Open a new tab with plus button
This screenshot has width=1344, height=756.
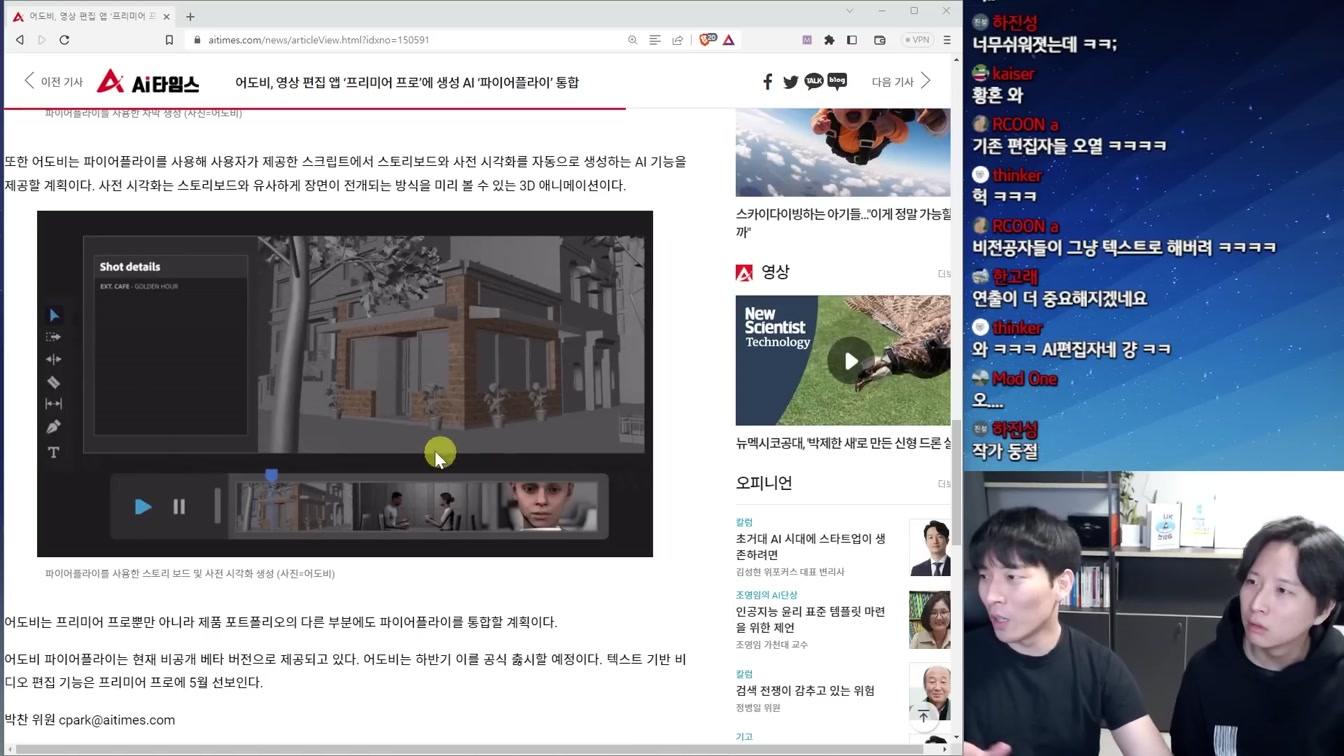pos(190,16)
